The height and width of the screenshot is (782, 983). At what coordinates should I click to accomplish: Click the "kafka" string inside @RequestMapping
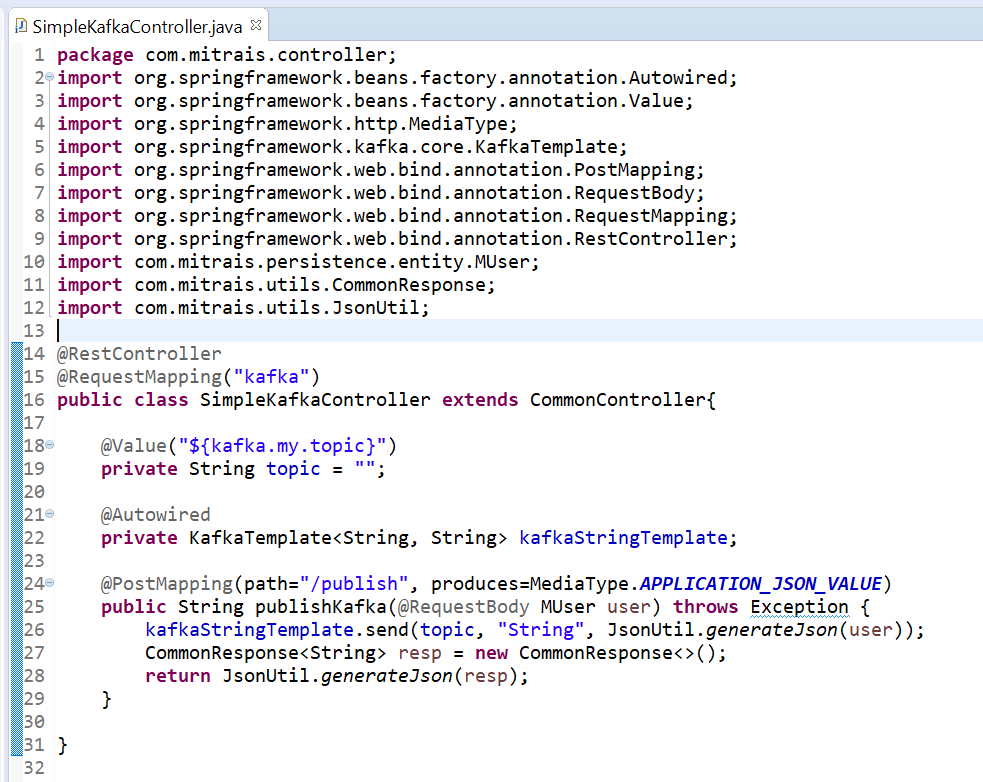(270, 376)
